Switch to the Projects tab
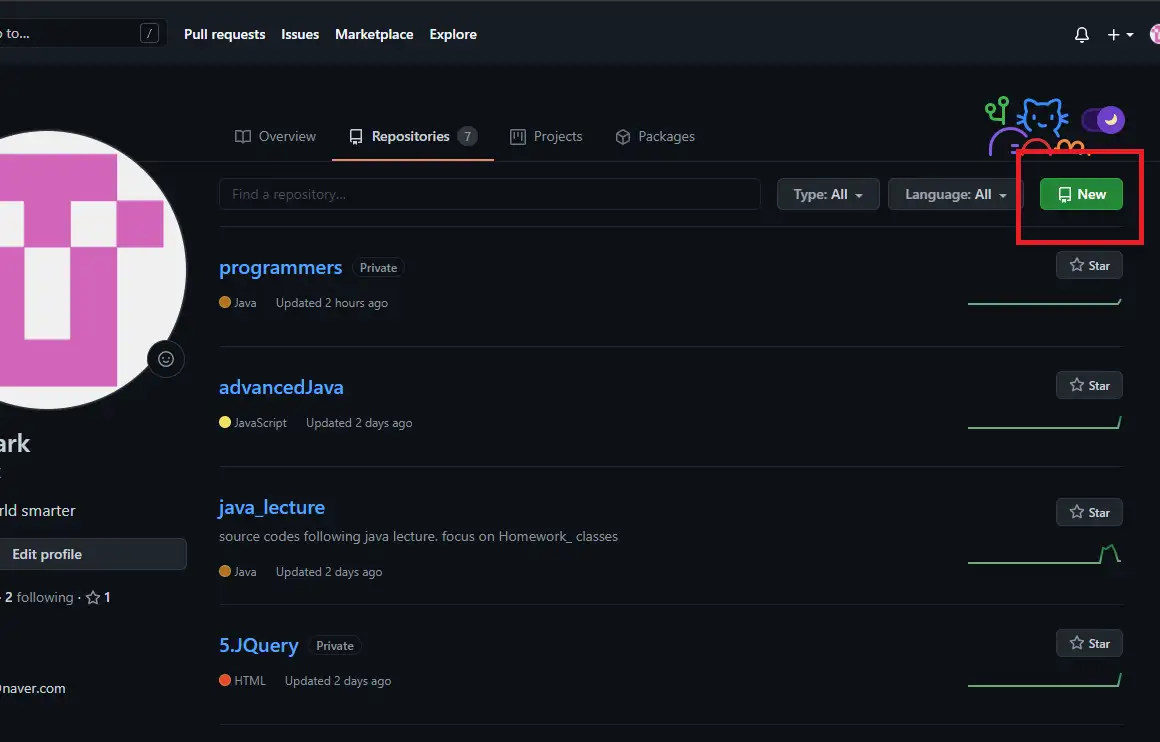 [x=546, y=136]
